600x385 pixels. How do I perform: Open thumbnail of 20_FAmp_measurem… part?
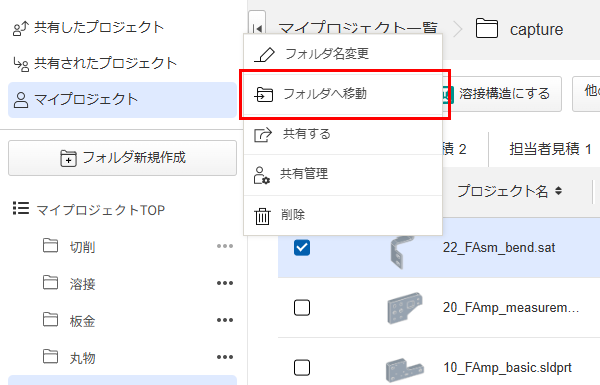click(404, 307)
